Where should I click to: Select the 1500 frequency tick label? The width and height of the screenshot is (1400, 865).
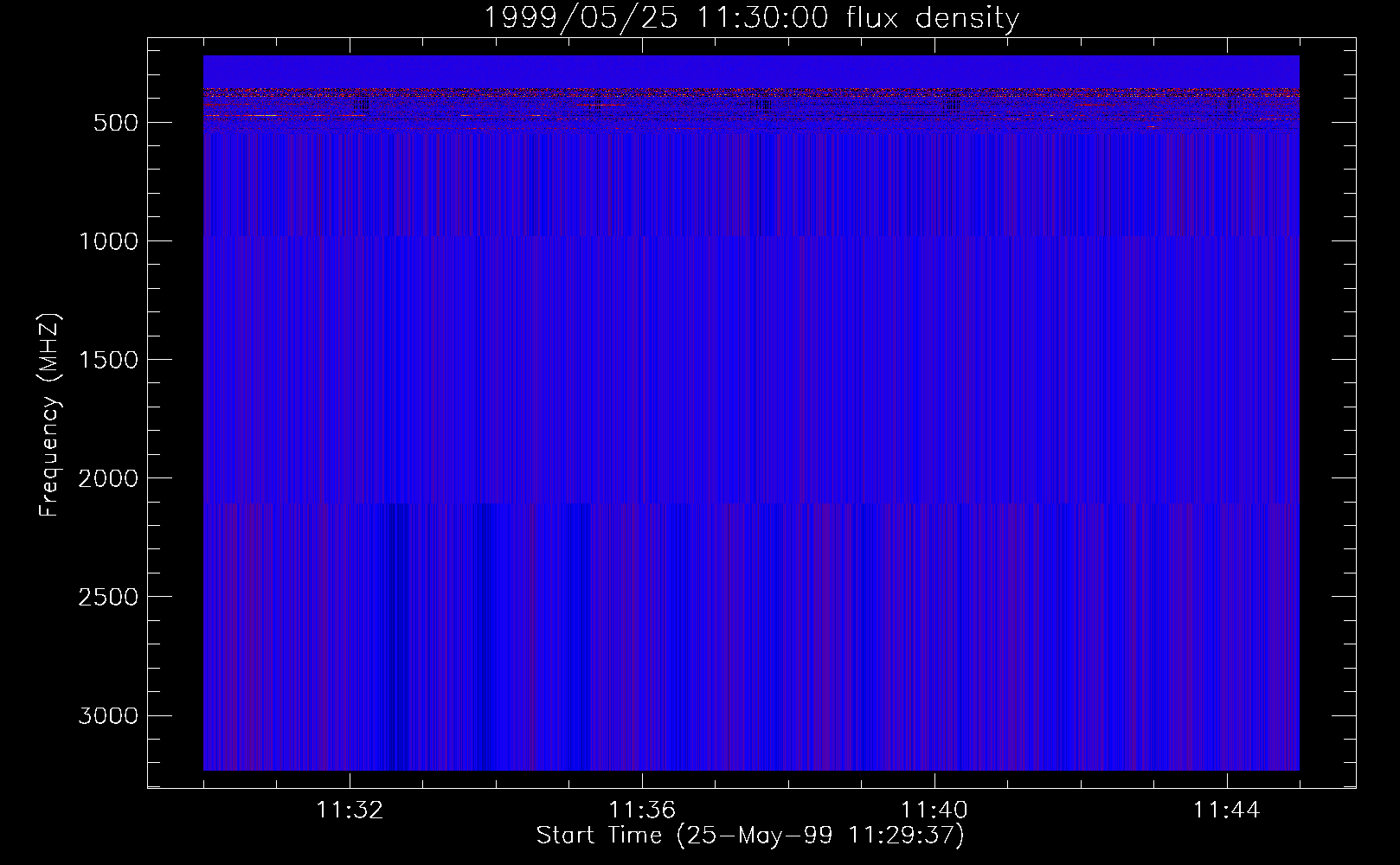pyautogui.click(x=108, y=360)
